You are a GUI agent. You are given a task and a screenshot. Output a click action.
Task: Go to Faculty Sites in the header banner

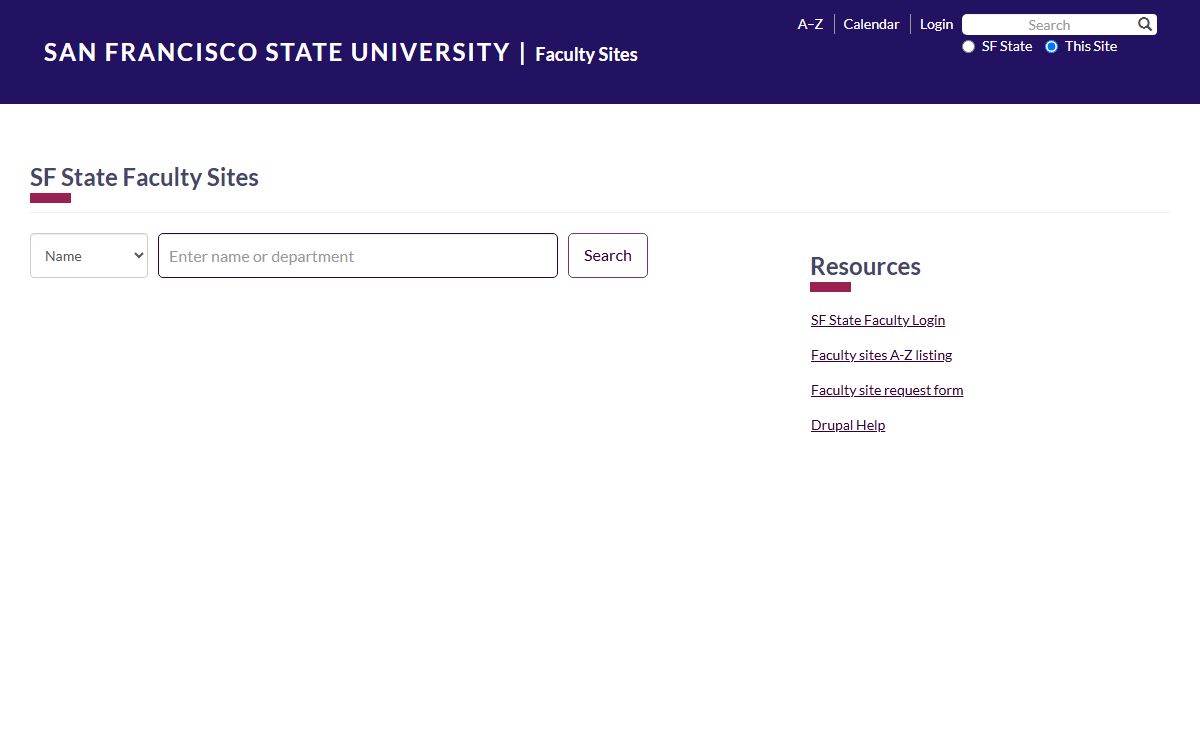(586, 55)
